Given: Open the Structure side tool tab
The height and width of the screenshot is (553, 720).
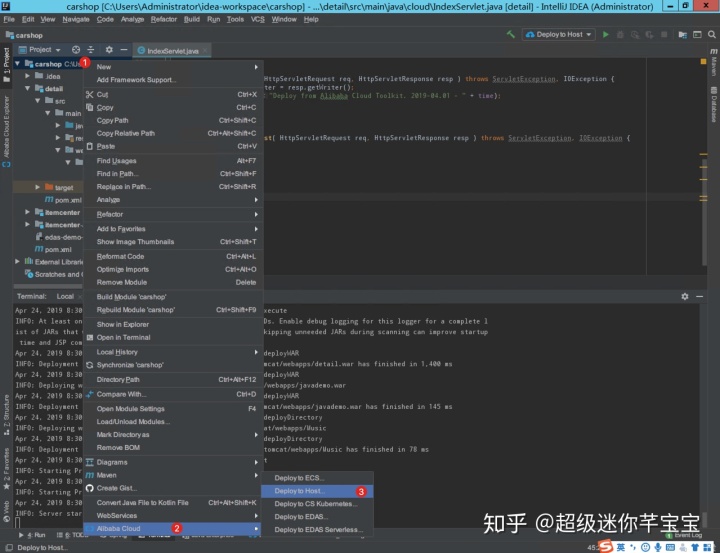Looking at the screenshot, I should tap(6, 414).
